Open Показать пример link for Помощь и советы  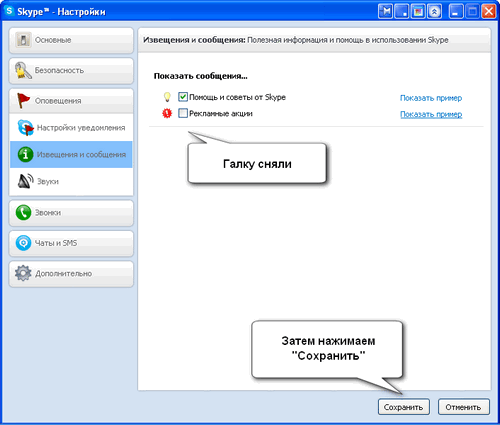click(x=431, y=98)
